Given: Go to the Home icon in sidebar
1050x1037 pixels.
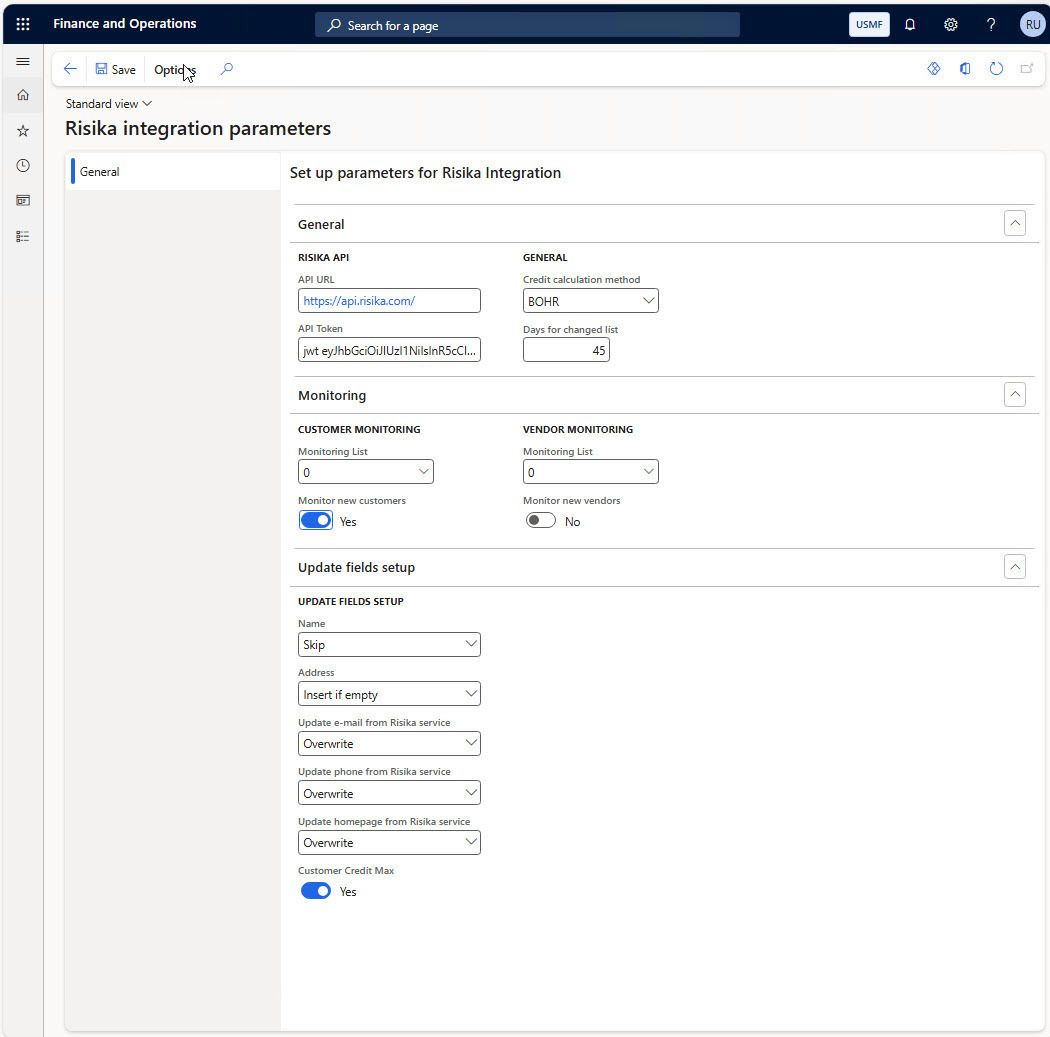Looking at the screenshot, I should 23,95.
